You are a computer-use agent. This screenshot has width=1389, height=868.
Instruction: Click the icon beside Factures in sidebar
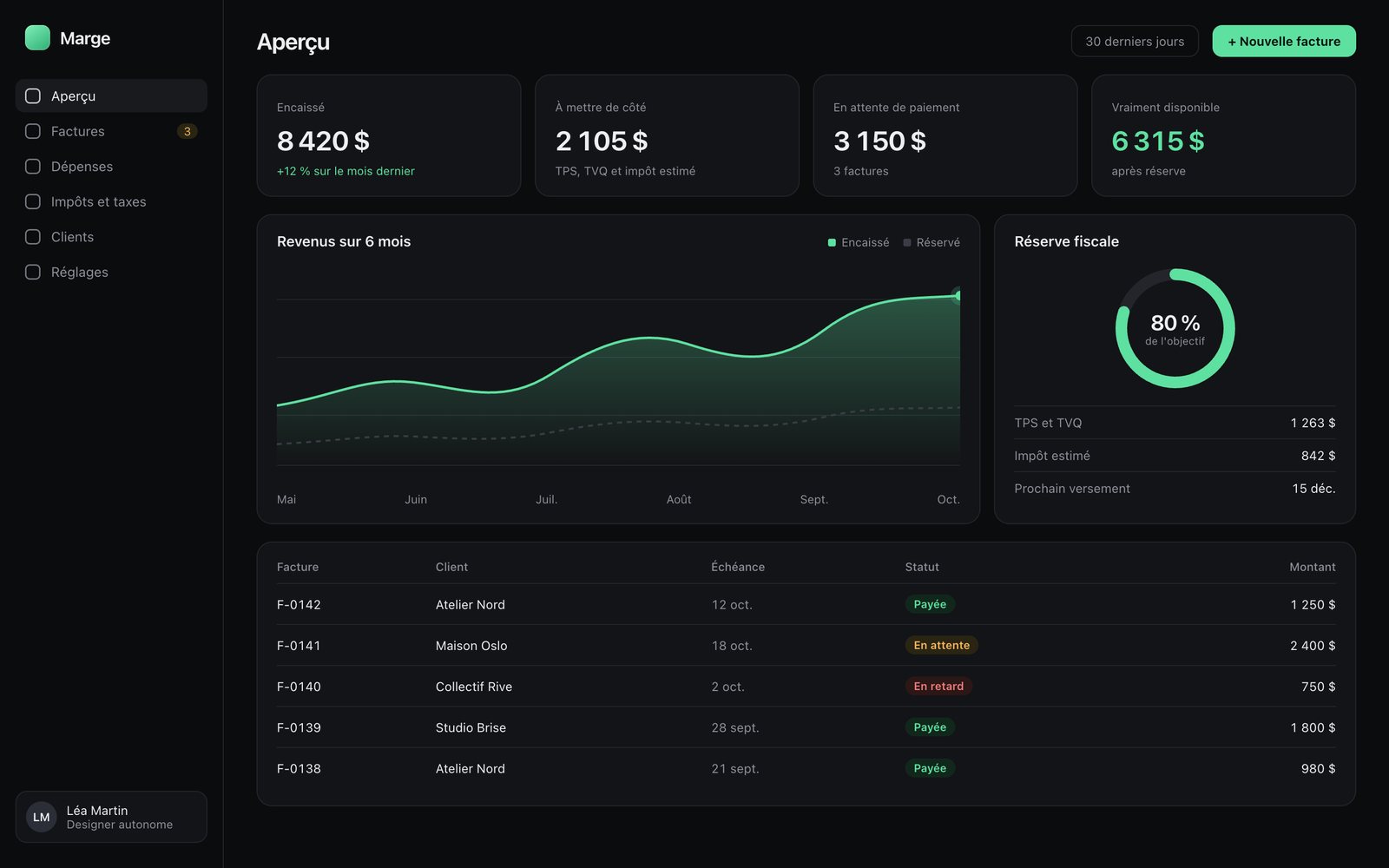coord(33,131)
